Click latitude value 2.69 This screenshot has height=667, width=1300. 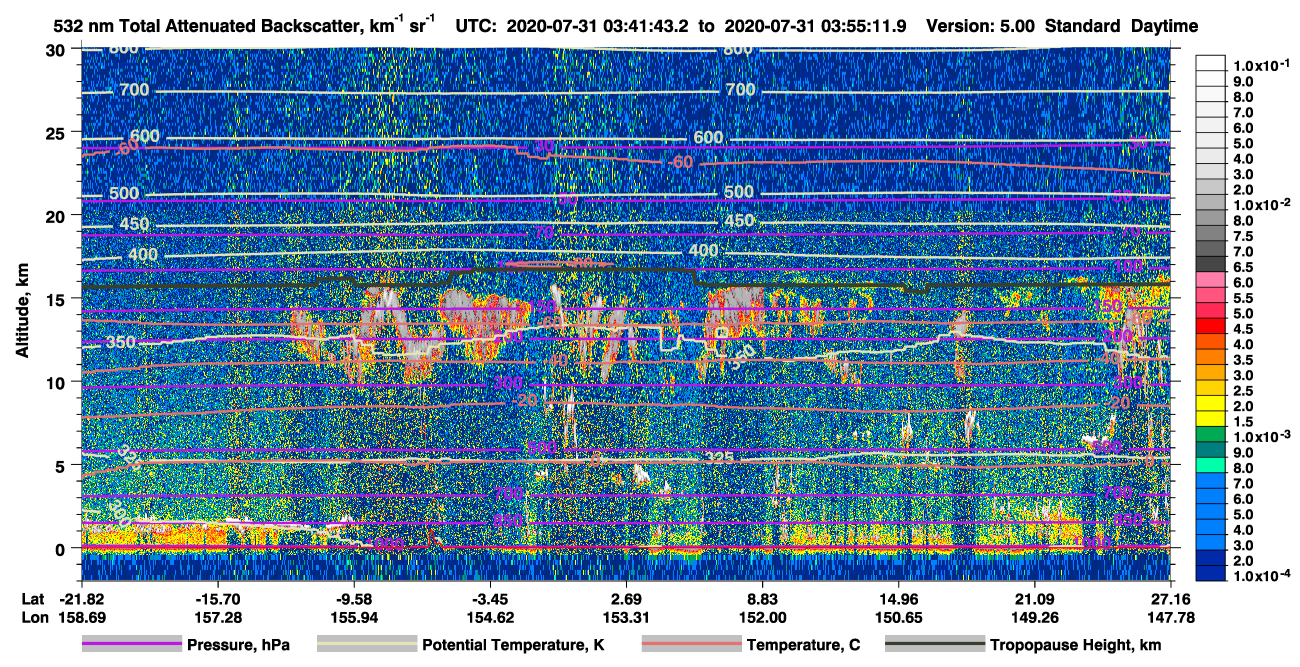click(626, 598)
